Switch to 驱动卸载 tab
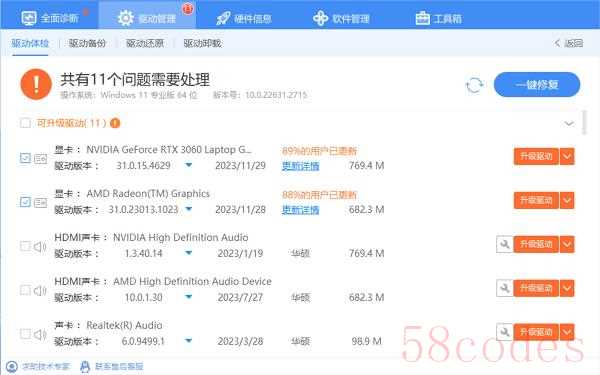This screenshot has height=375, width=600. click(x=202, y=43)
